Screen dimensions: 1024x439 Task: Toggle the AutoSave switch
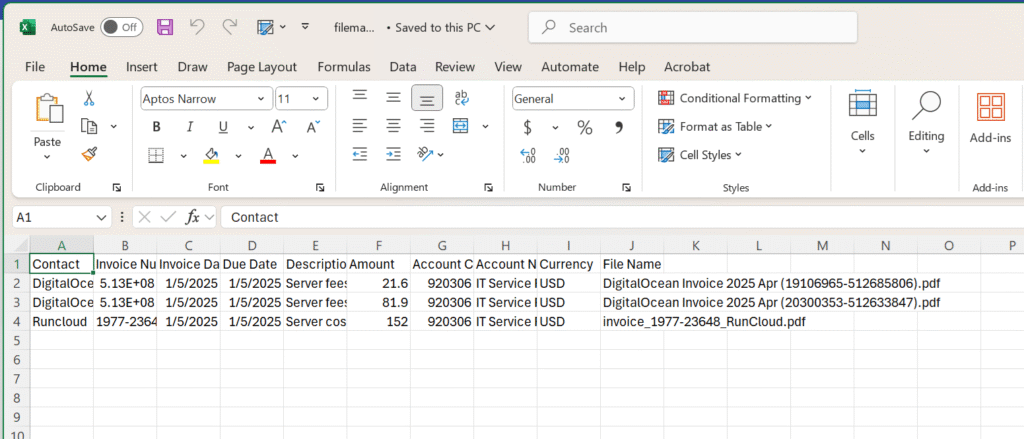(x=121, y=27)
